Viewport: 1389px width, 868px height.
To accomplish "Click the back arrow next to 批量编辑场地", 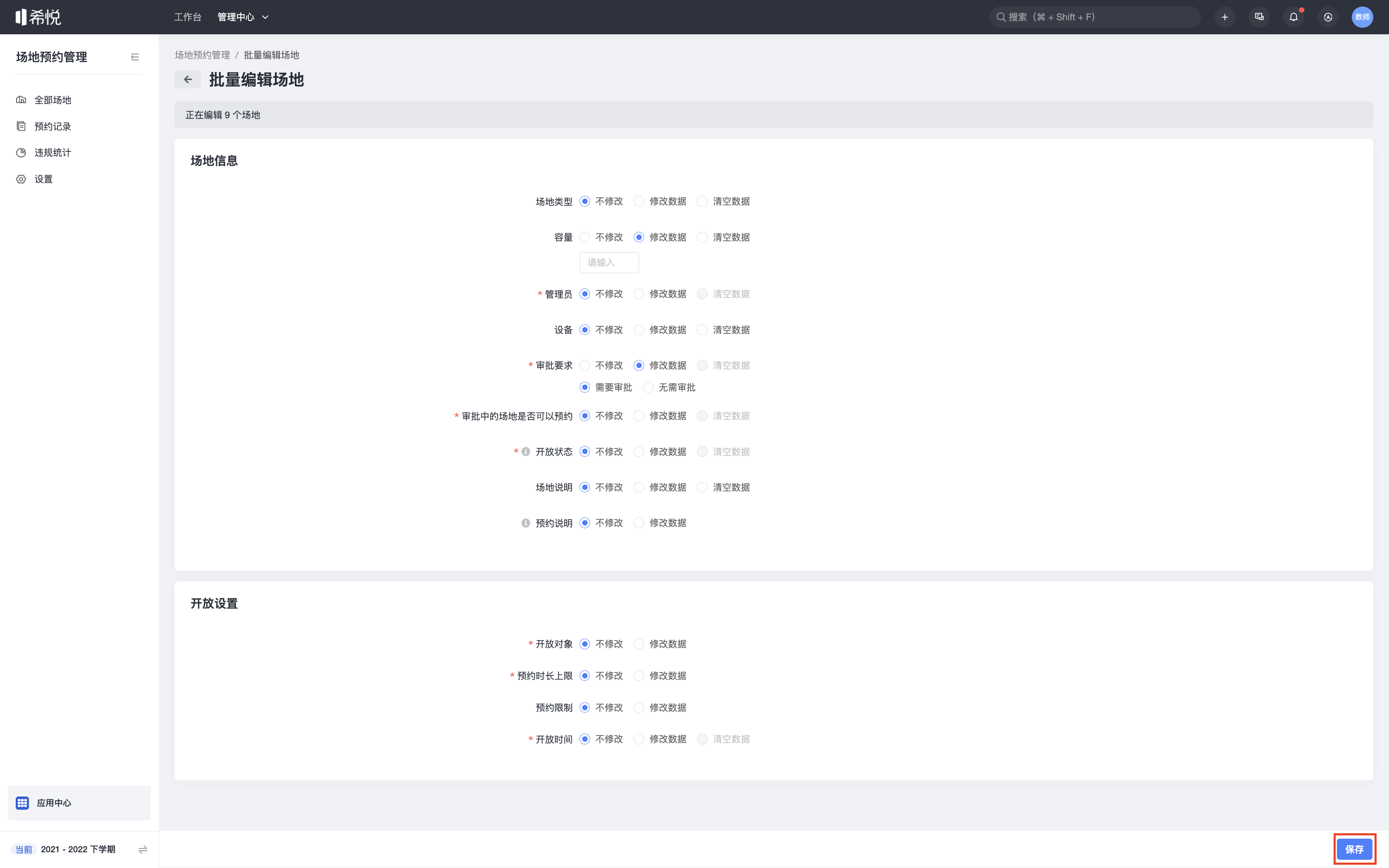I will pyautogui.click(x=188, y=79).
